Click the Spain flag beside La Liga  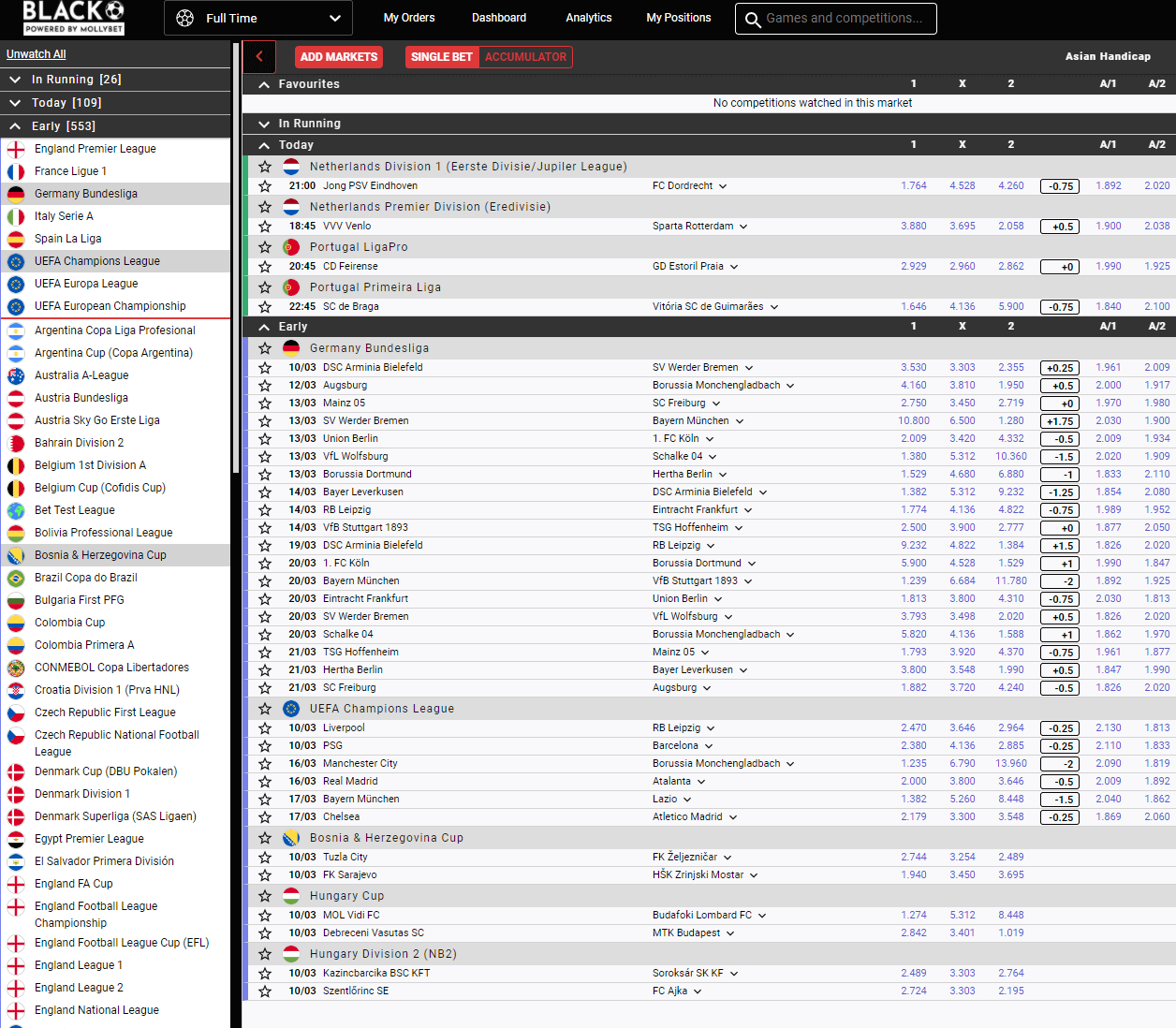tap(16, 239)
